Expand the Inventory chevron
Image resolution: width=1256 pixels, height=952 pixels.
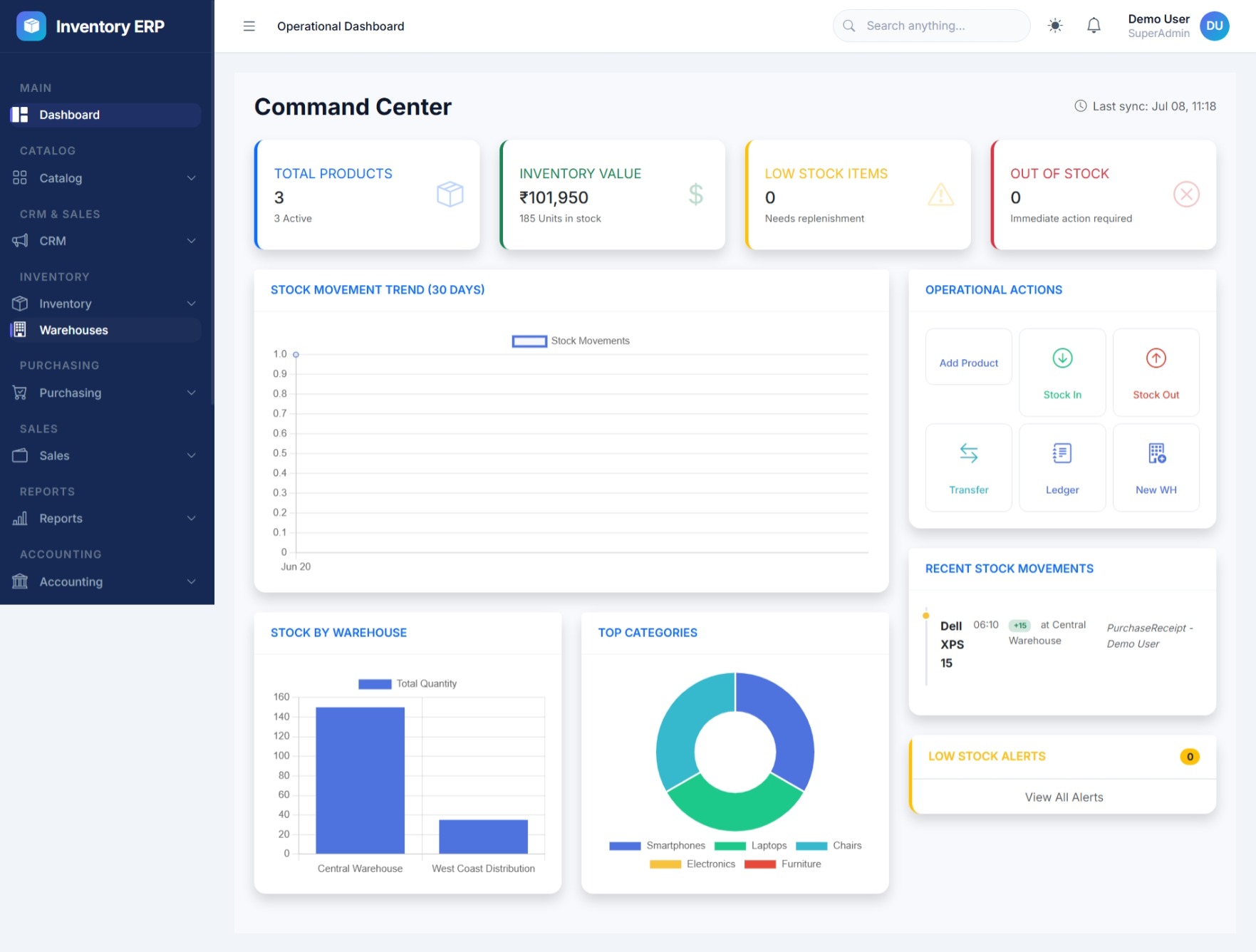[191, 304]
